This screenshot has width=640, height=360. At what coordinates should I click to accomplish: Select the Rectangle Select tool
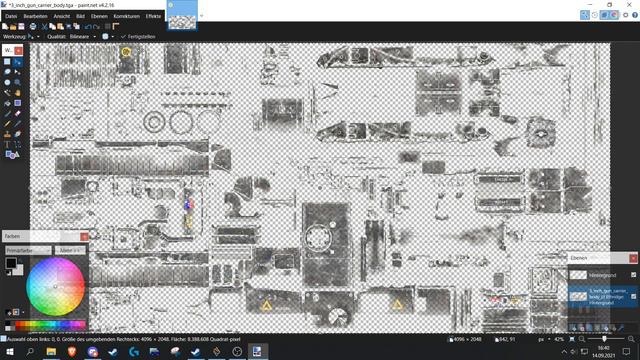7,62
